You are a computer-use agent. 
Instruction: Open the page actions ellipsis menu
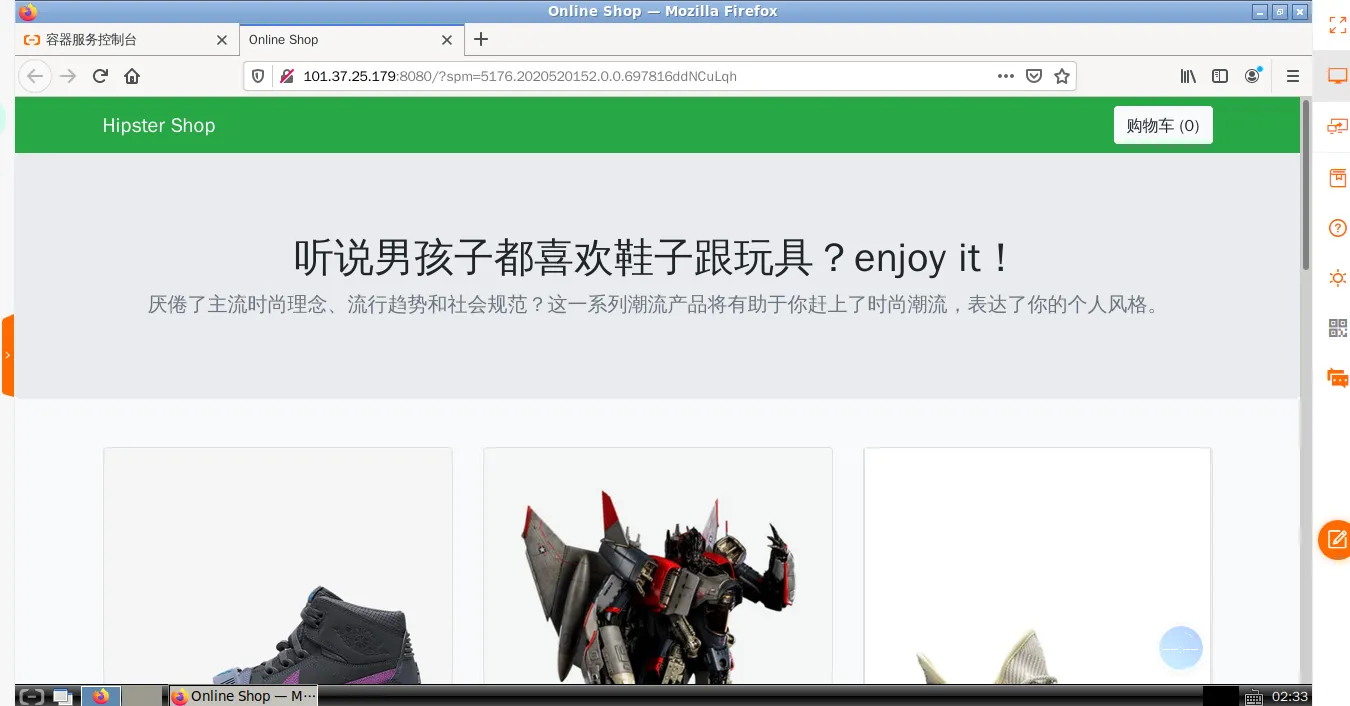pos(1005,75)
